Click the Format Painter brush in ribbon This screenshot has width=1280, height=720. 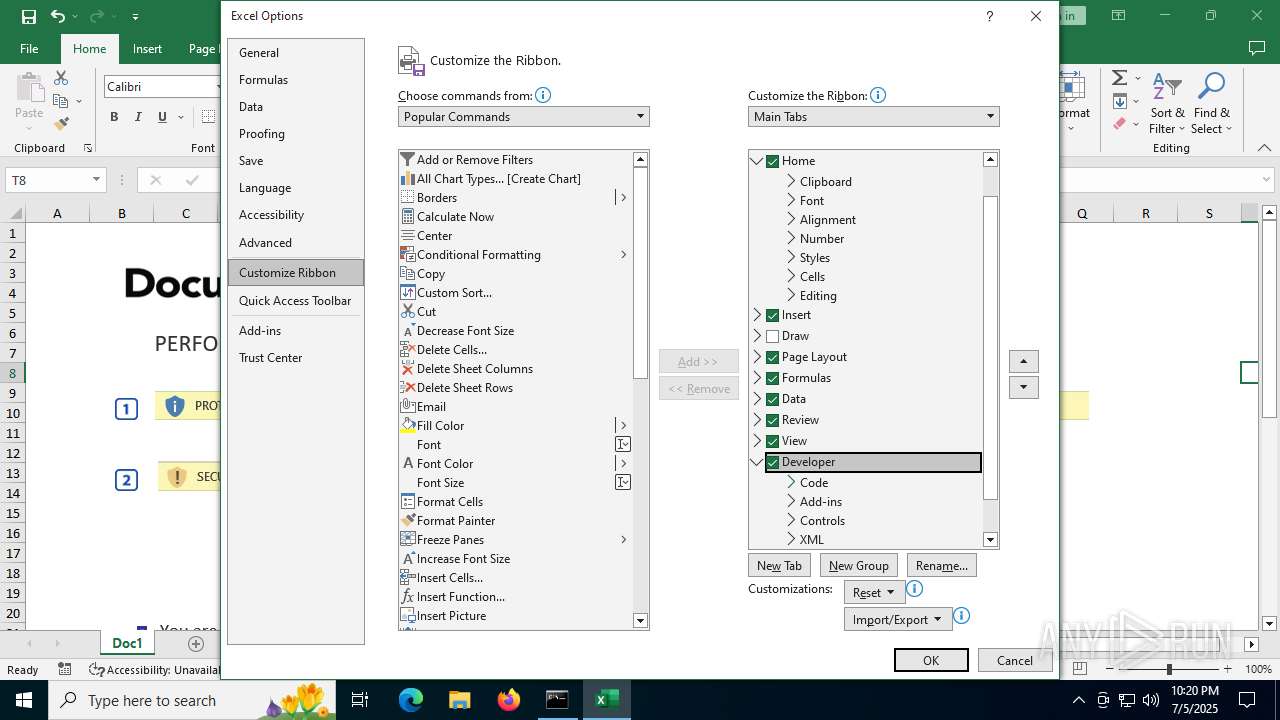[x=61, y=124]
